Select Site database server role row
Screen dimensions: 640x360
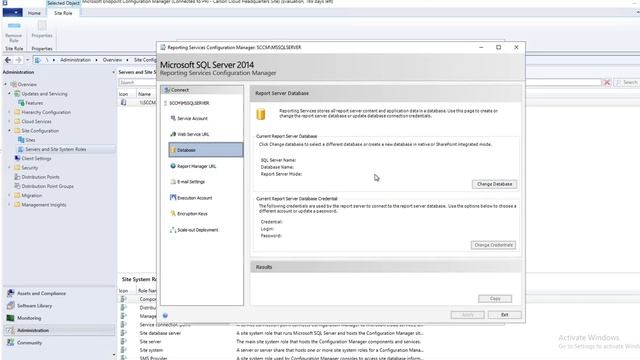click(271, 333)
